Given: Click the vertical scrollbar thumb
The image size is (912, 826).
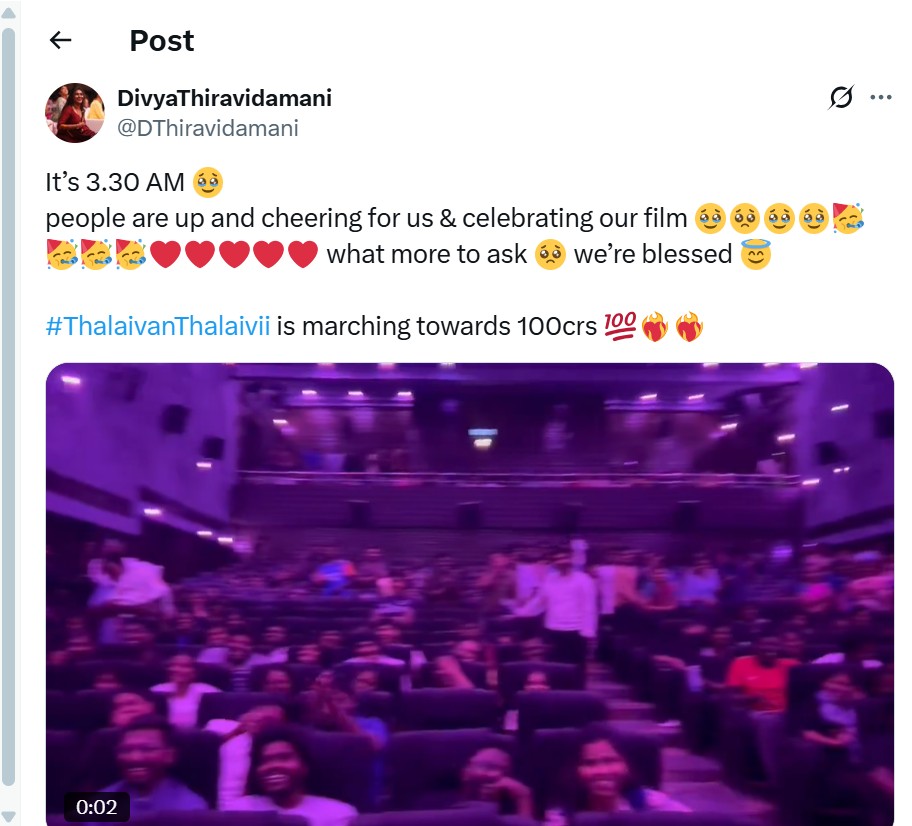Looking at the screenshot, I should 8,407.
